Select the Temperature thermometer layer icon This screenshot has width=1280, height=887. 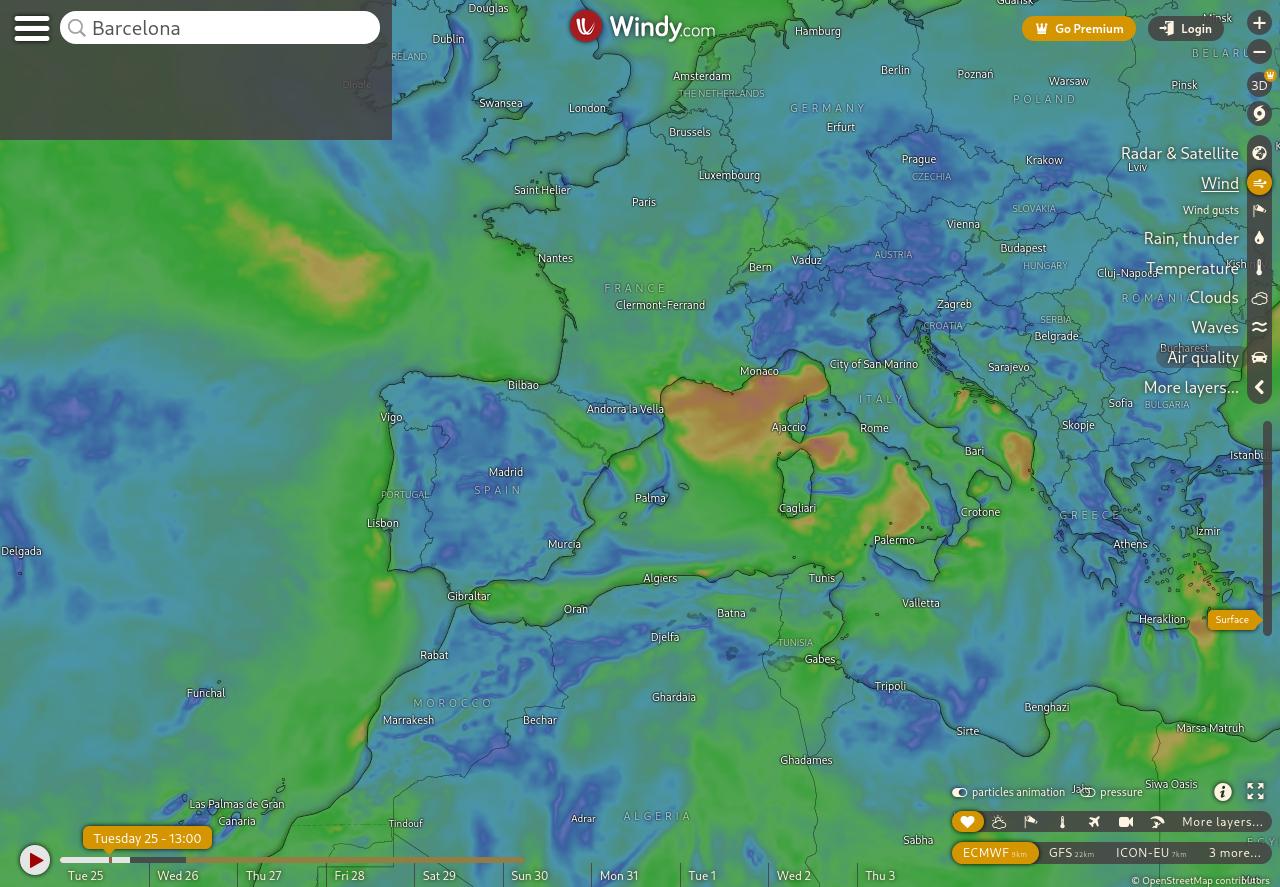point(1259,268)
